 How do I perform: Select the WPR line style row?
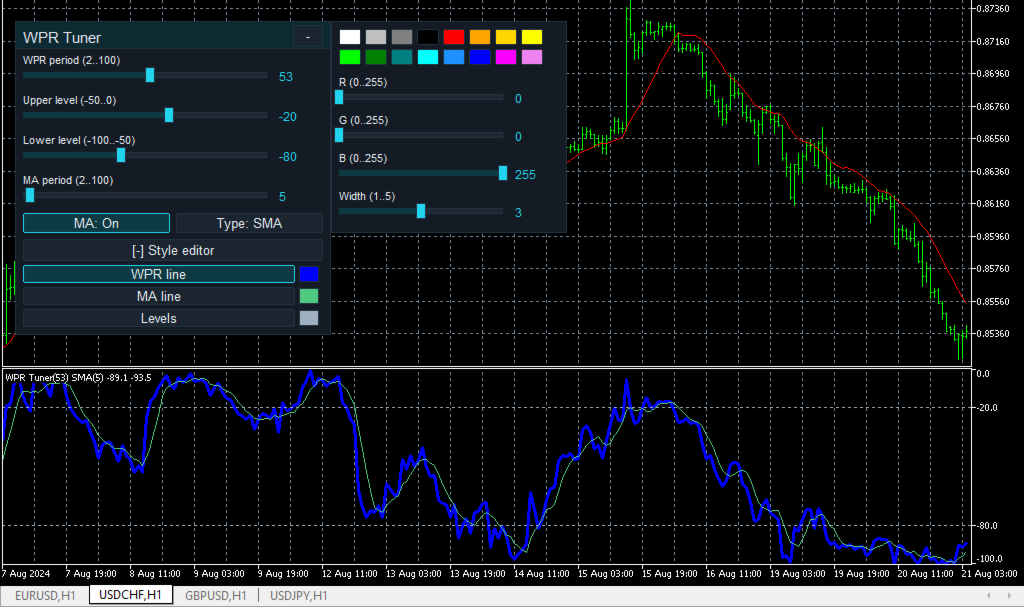[x=159, y=274]
